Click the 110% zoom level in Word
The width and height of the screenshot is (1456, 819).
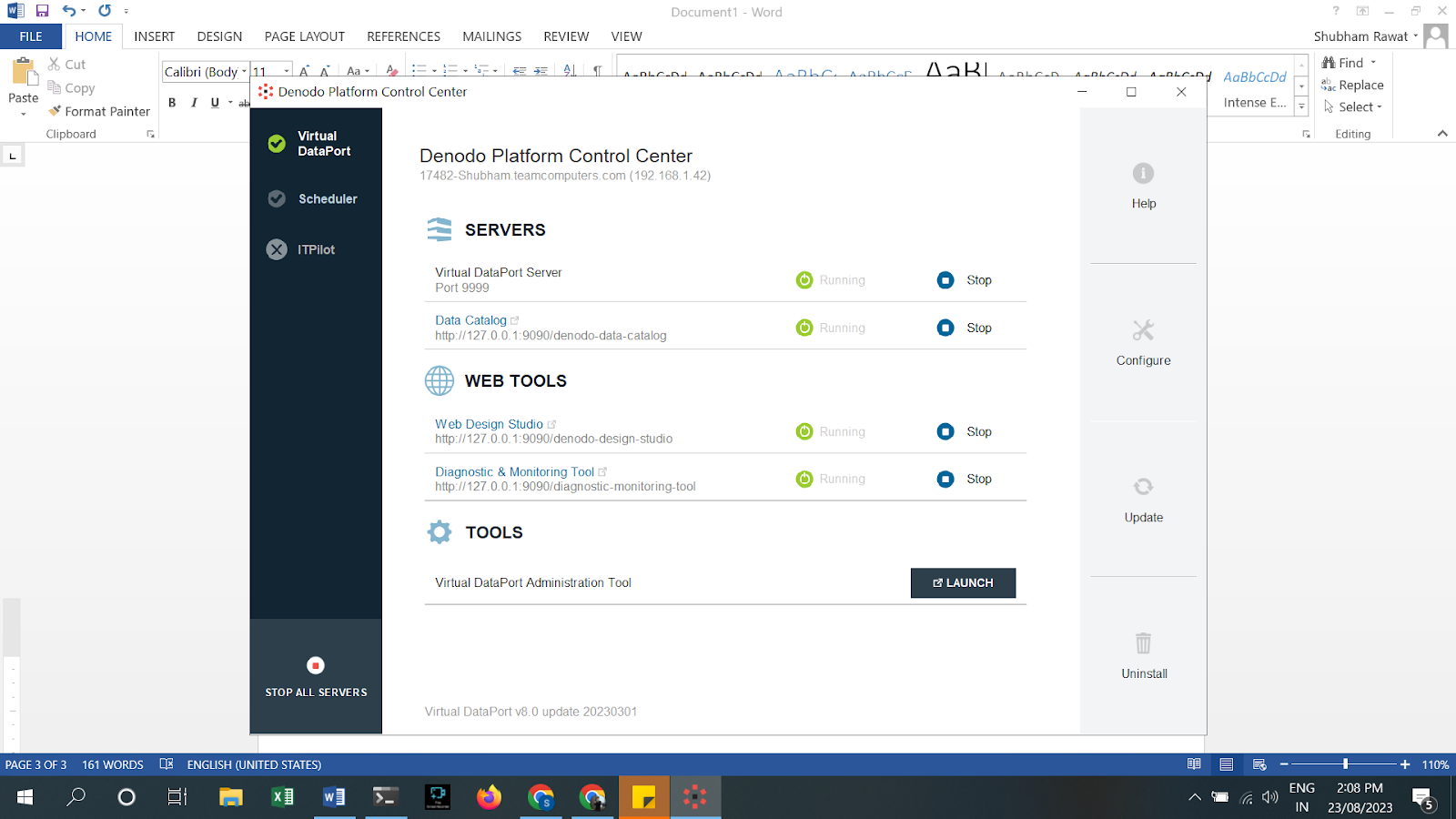pyautogui.click(x=1435, y=764)
